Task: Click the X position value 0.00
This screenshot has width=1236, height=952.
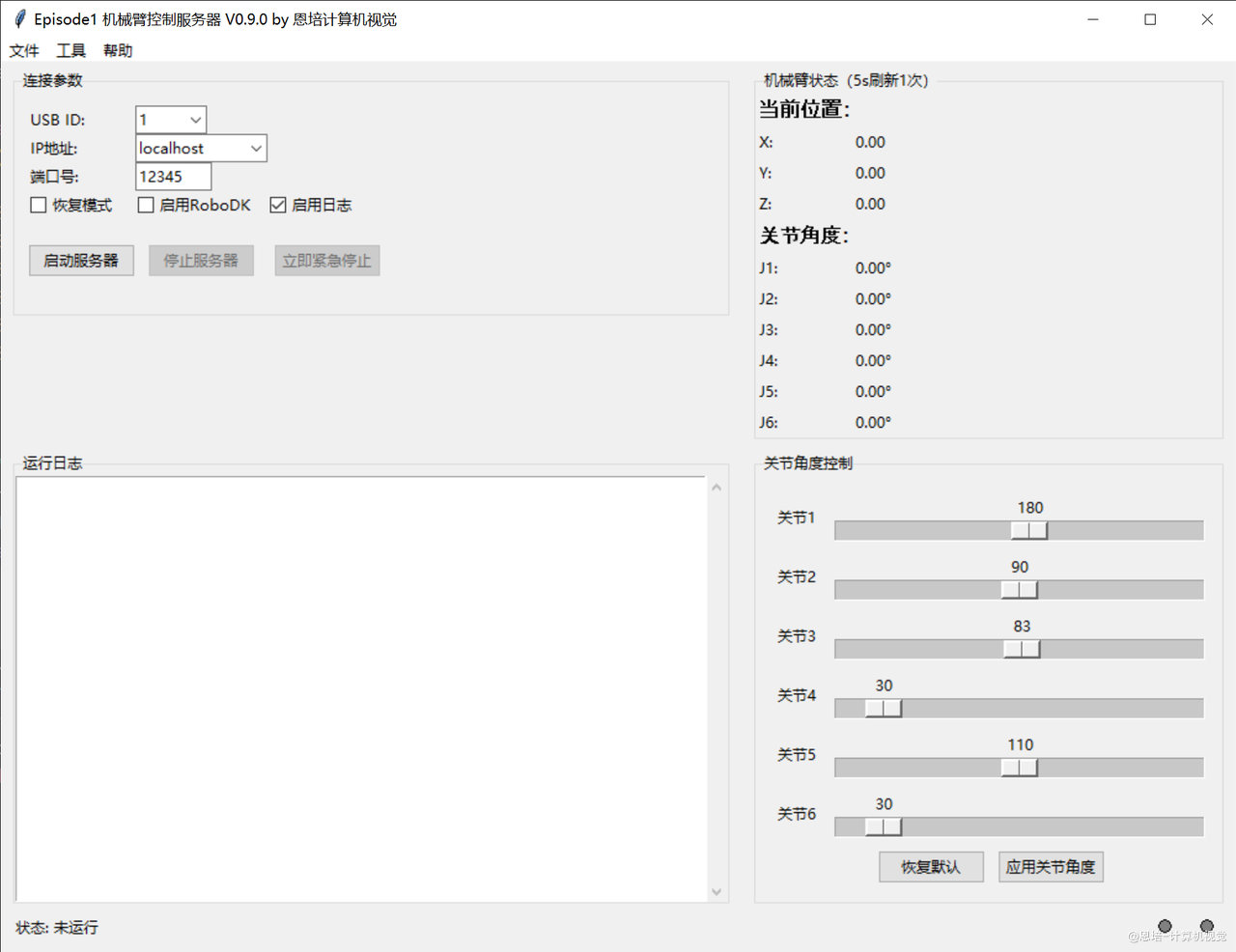Action: [x=870, y=142]
